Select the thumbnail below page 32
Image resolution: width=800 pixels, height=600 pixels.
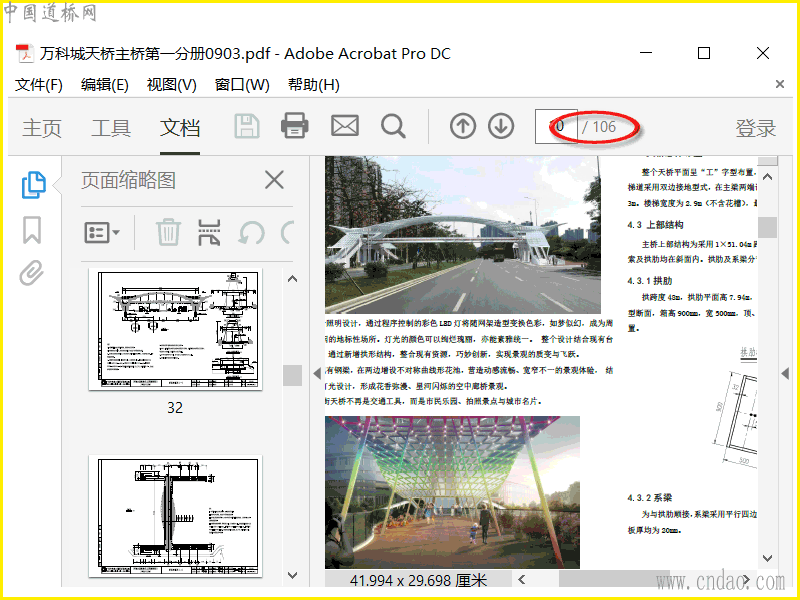tap(176, 516)
